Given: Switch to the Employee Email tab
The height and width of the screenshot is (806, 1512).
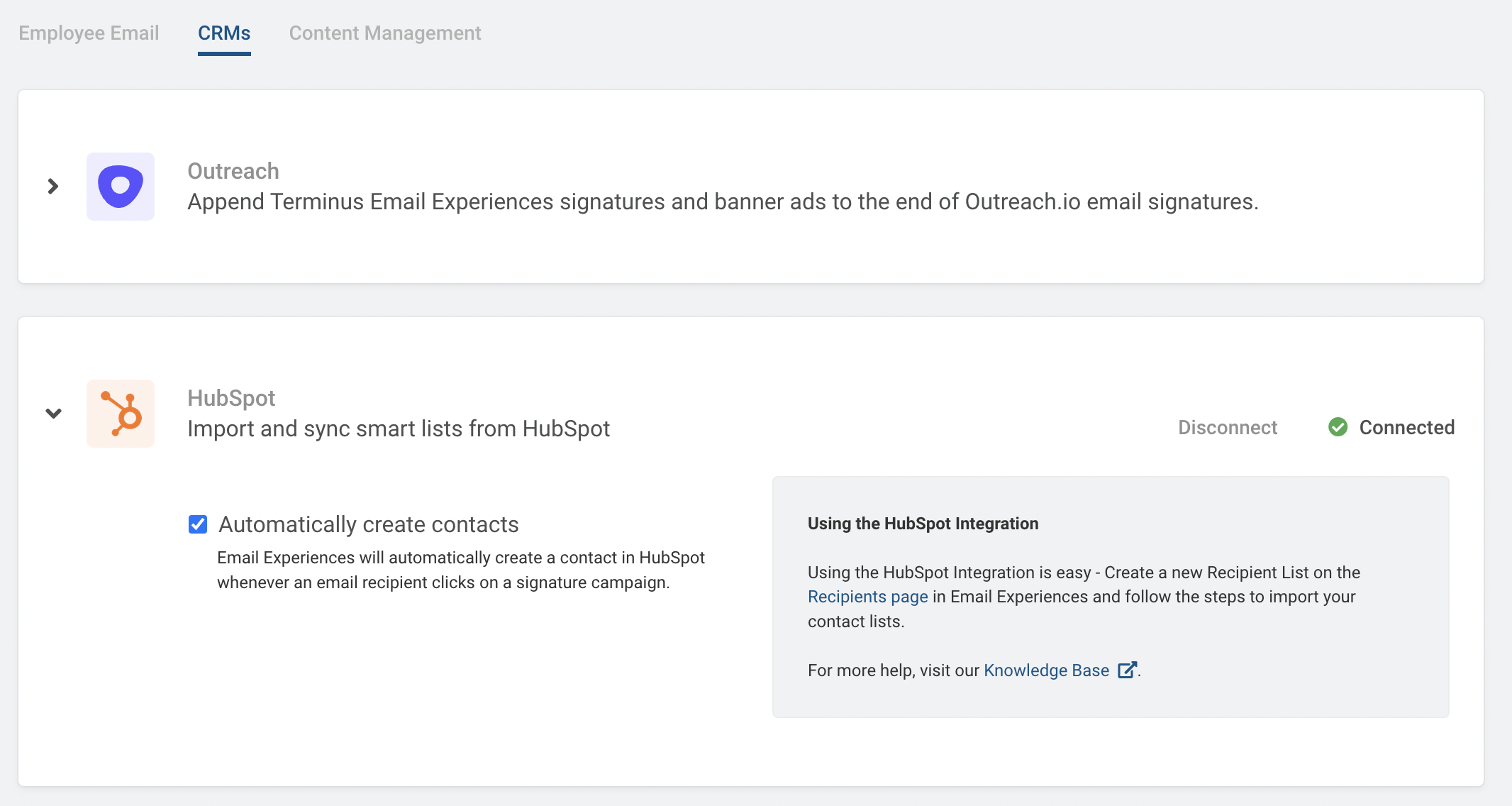Looking at the screenshot, I should [x=89, y=33].
